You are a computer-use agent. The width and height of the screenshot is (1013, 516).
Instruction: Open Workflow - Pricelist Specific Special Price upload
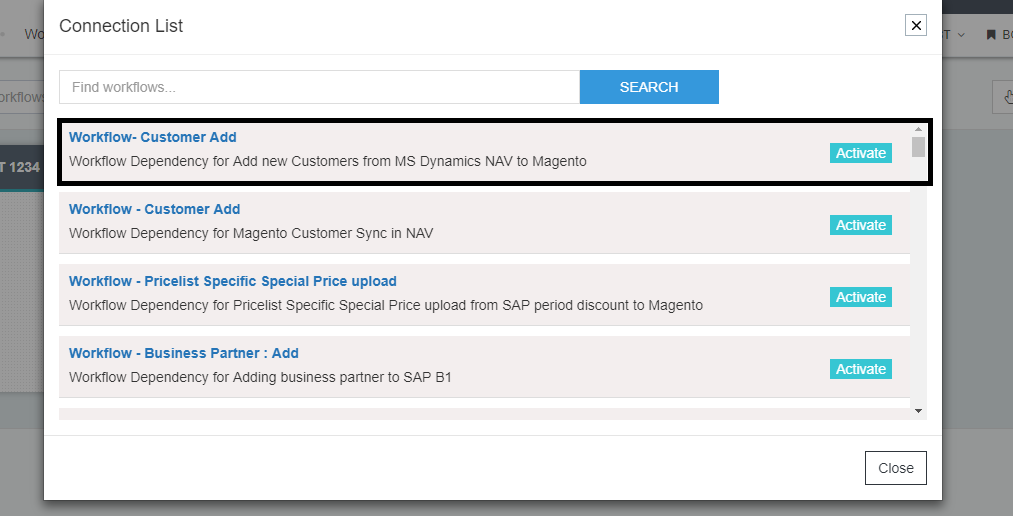point(233,281)
